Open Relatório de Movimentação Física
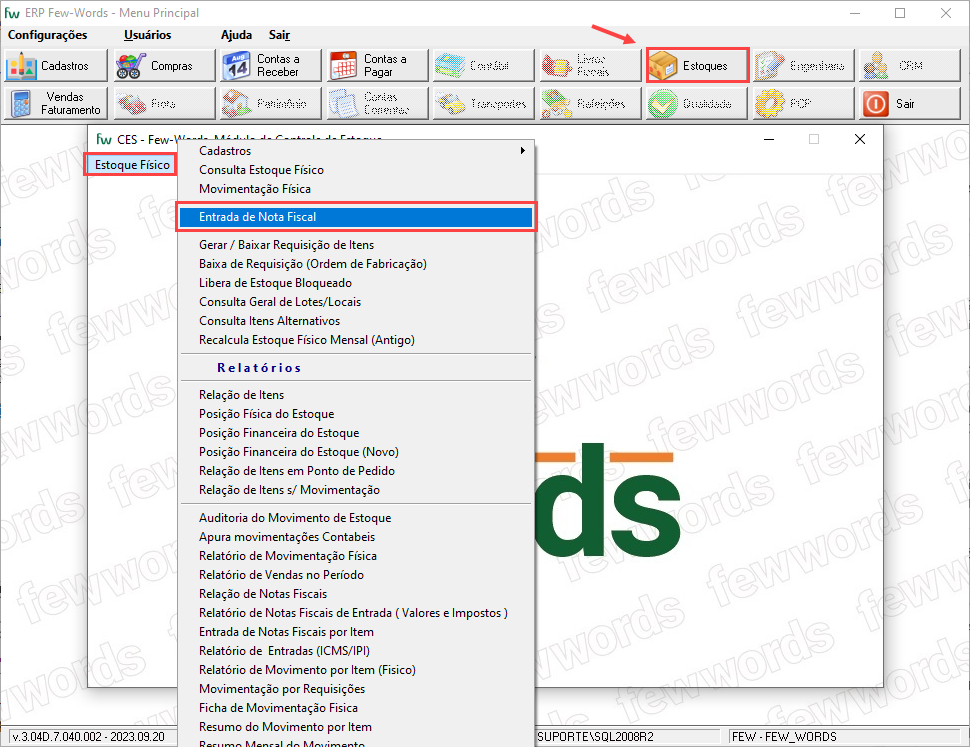This screenshot has height=747, width=970. 356,556
